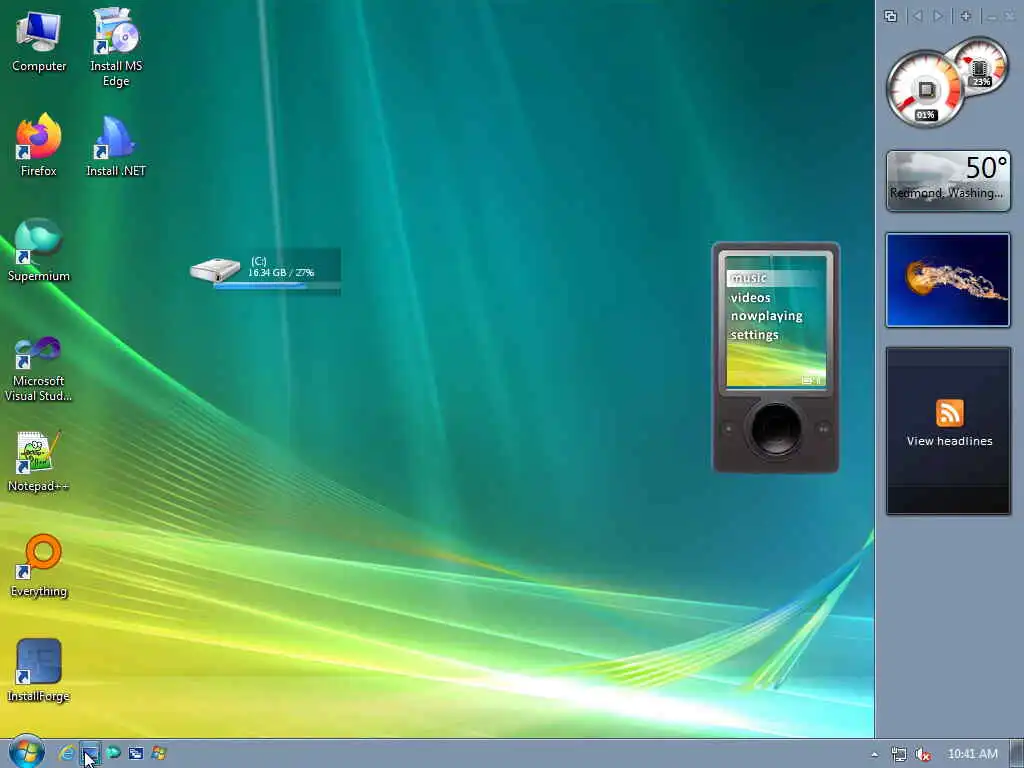The width and height of the screenshot is (1024, 768).
Task: Go to next sidebar gadgets page
Action: 938,16
